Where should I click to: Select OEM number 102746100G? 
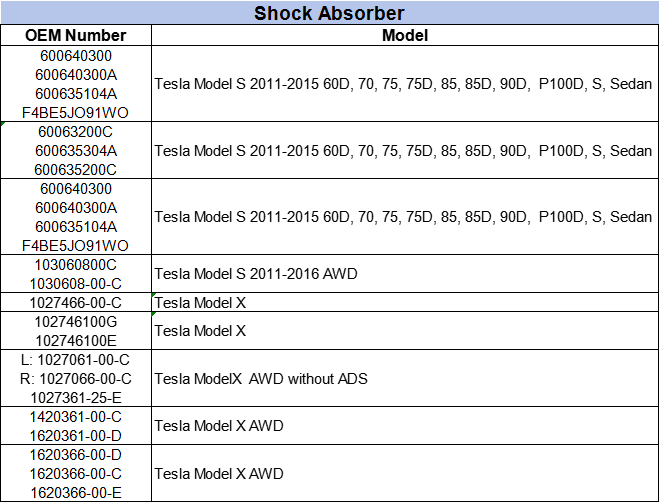point(75,321)
